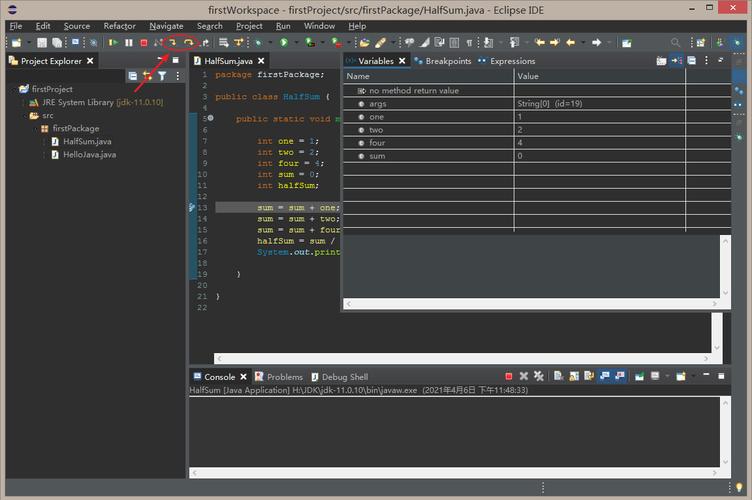Switch to the Breakpoints tab
This screenshot has width=752, height=500.
(x=443, y=61)
